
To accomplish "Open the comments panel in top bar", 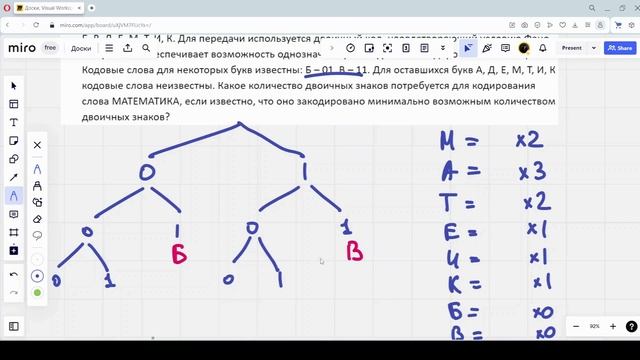I will point(505,48).
